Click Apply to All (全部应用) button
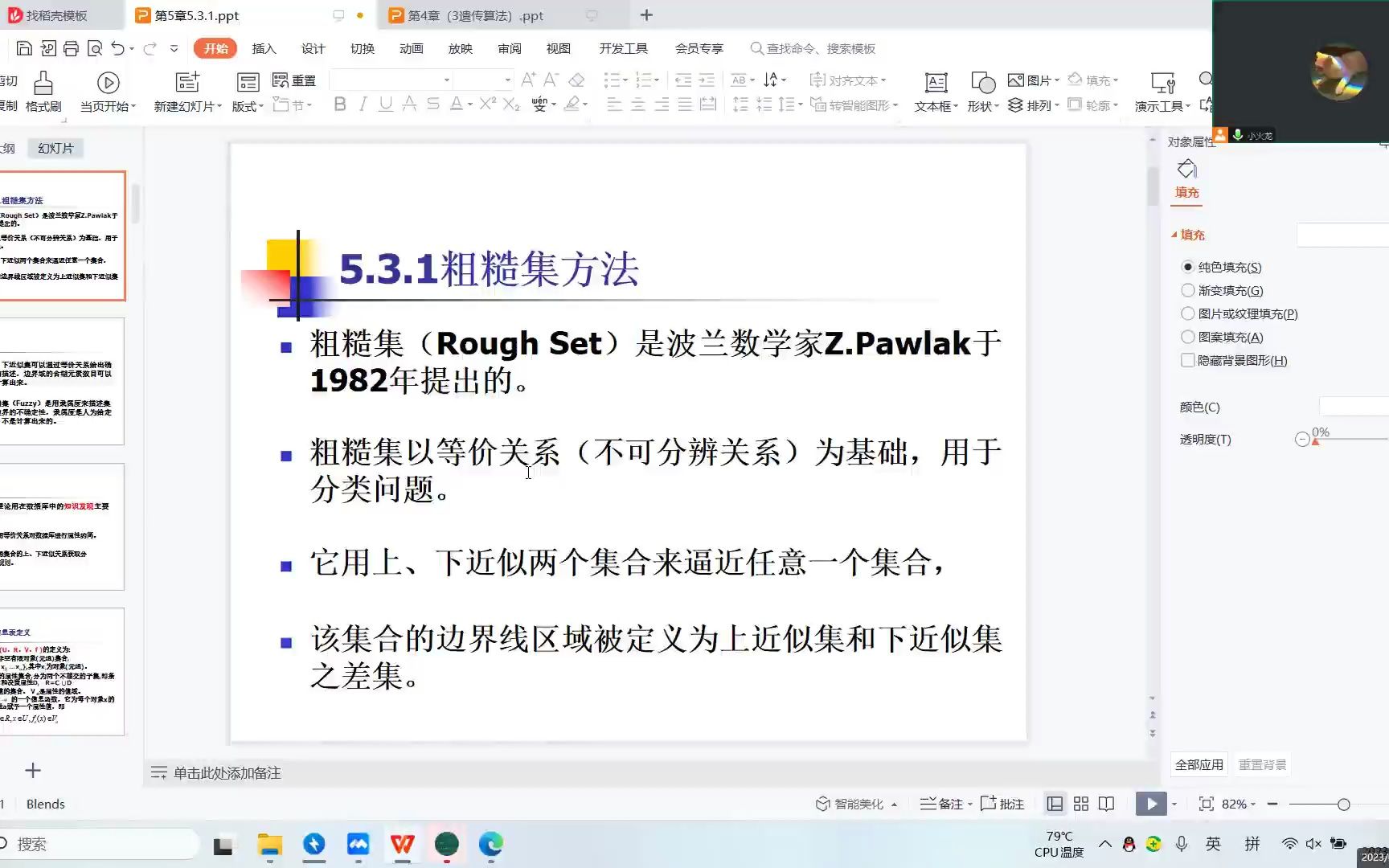 tap(1198, 764)
